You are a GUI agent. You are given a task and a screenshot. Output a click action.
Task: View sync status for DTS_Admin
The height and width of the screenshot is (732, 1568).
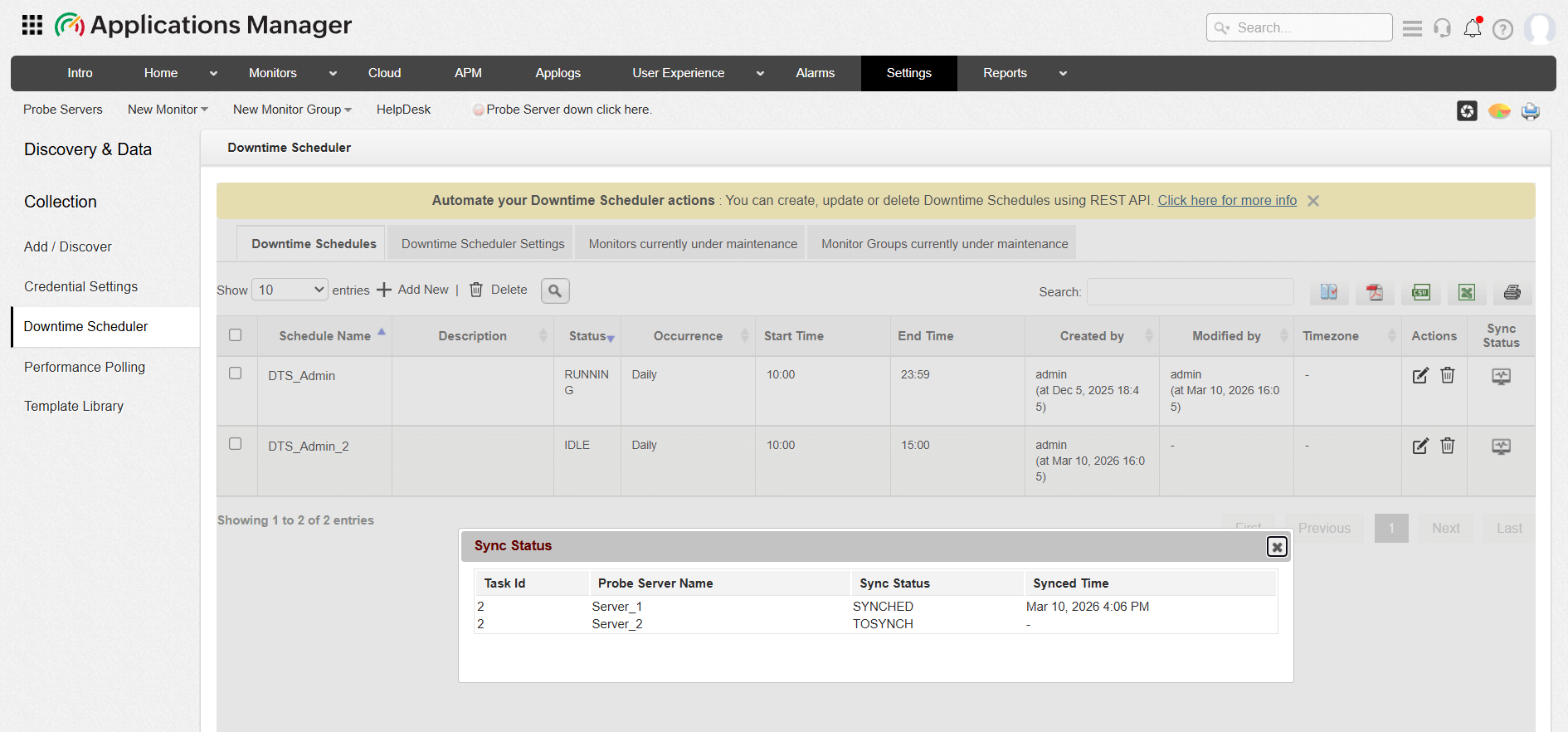coord(1501,376)
